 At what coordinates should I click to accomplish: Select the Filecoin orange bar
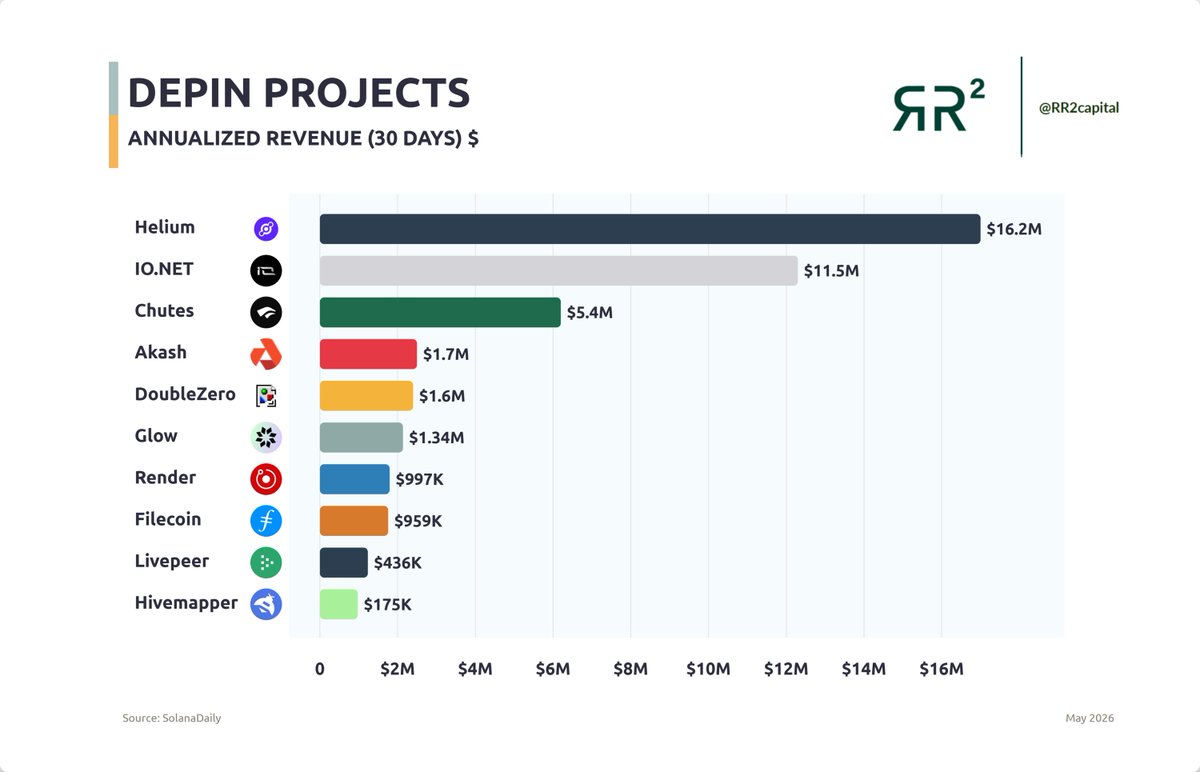point(354,521)
